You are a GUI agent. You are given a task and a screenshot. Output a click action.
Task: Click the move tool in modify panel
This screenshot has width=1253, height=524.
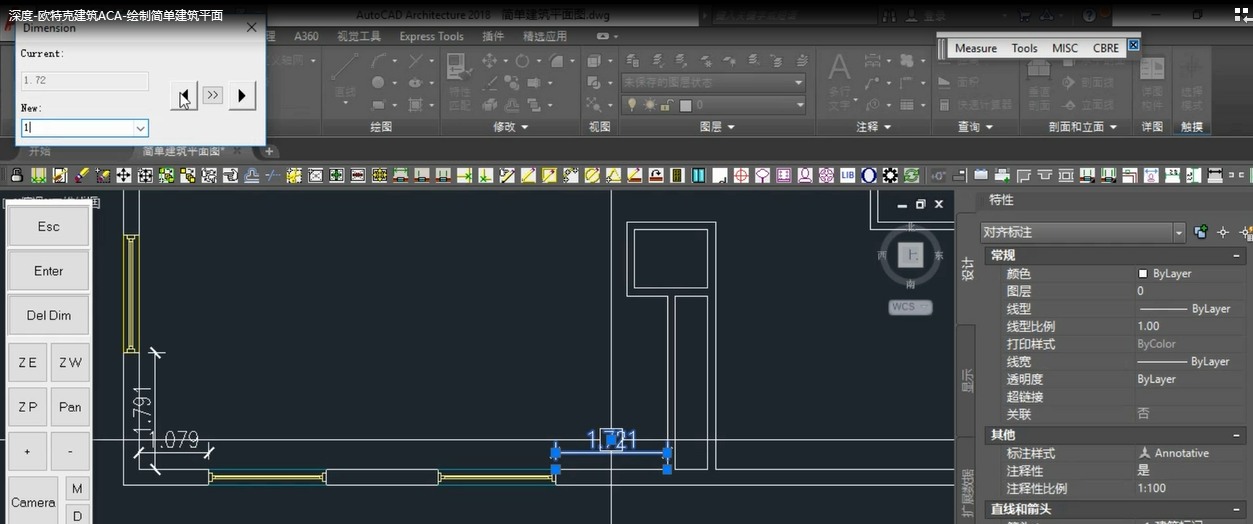coord(490,61)
